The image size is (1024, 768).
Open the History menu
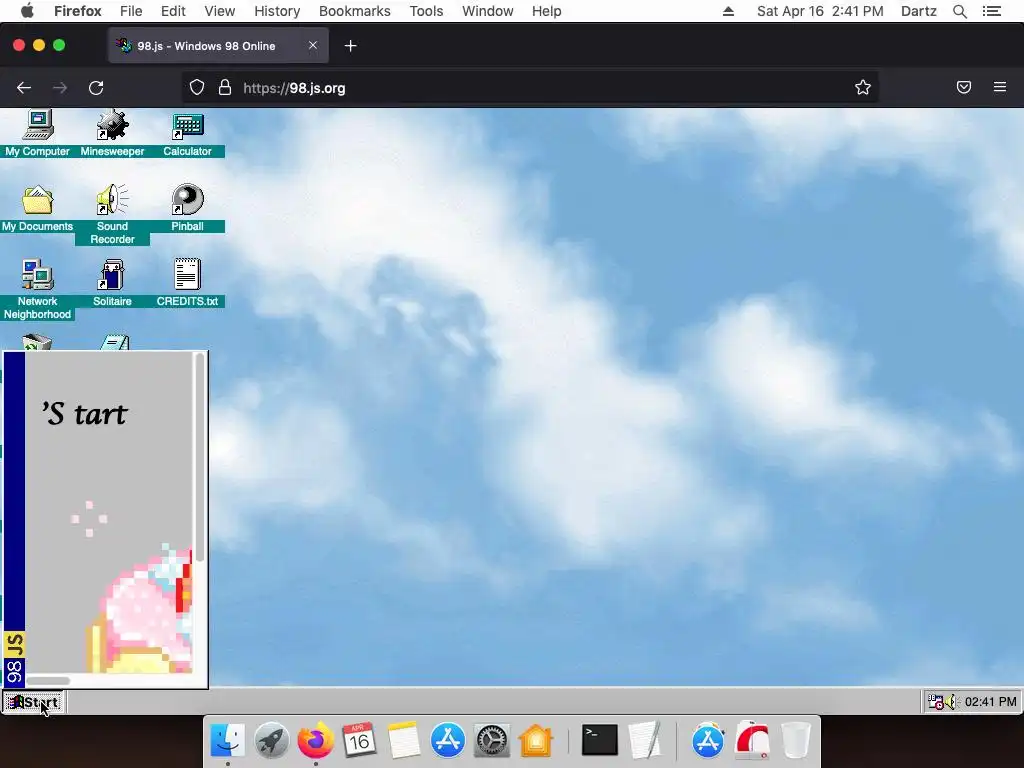[x=277, y=11]
